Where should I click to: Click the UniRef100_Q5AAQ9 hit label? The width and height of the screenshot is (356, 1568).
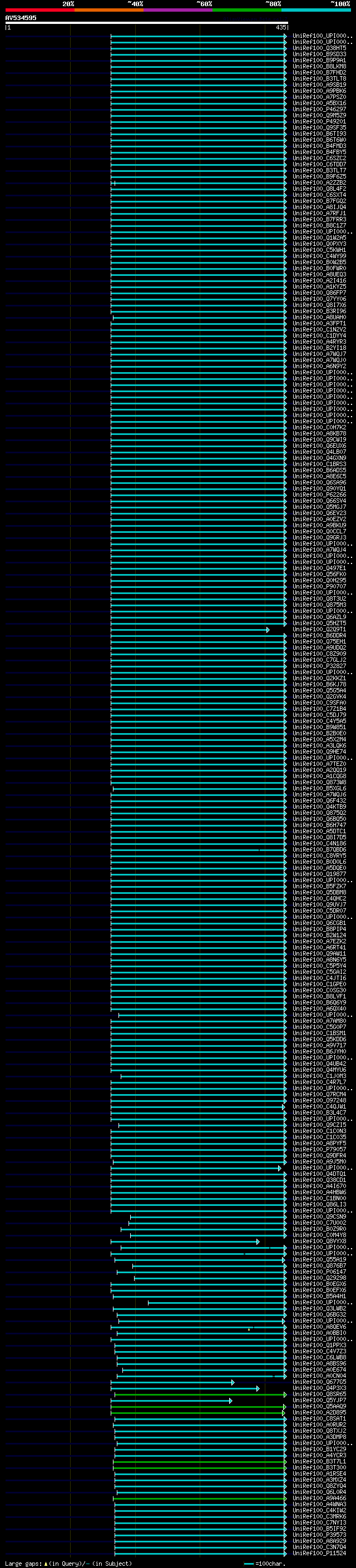[x=319, y=1406]
